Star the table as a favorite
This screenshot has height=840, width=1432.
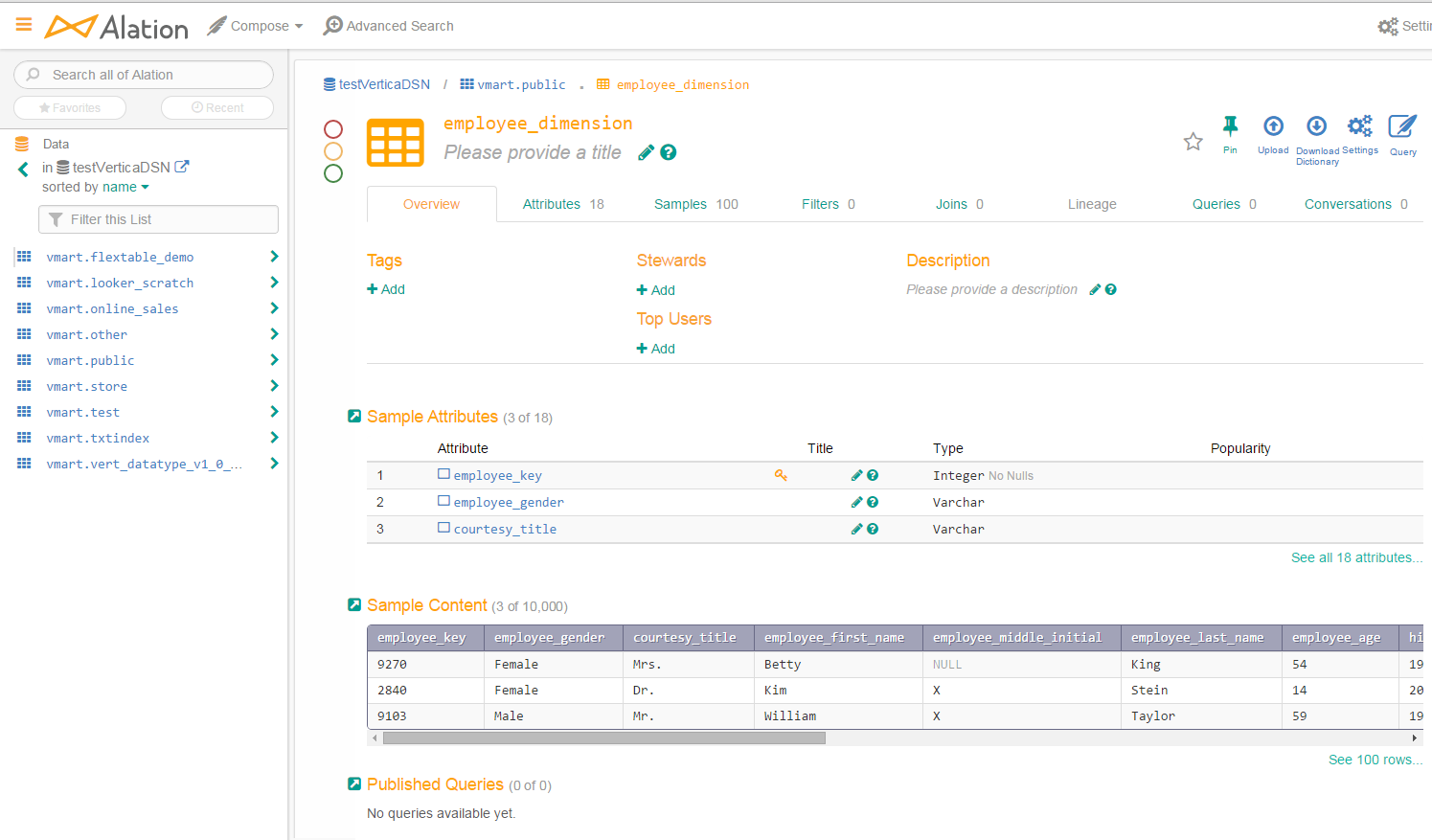point(1193,142)
